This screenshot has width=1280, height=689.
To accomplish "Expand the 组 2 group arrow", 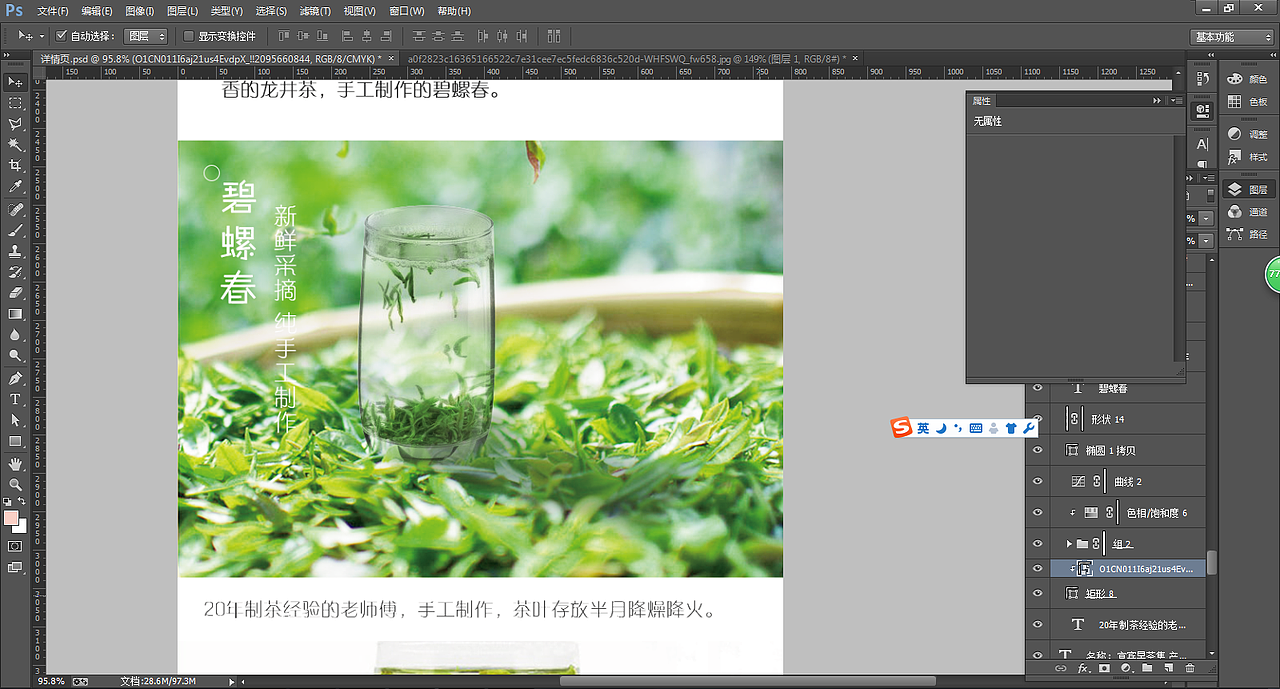I will [1068, 543].
